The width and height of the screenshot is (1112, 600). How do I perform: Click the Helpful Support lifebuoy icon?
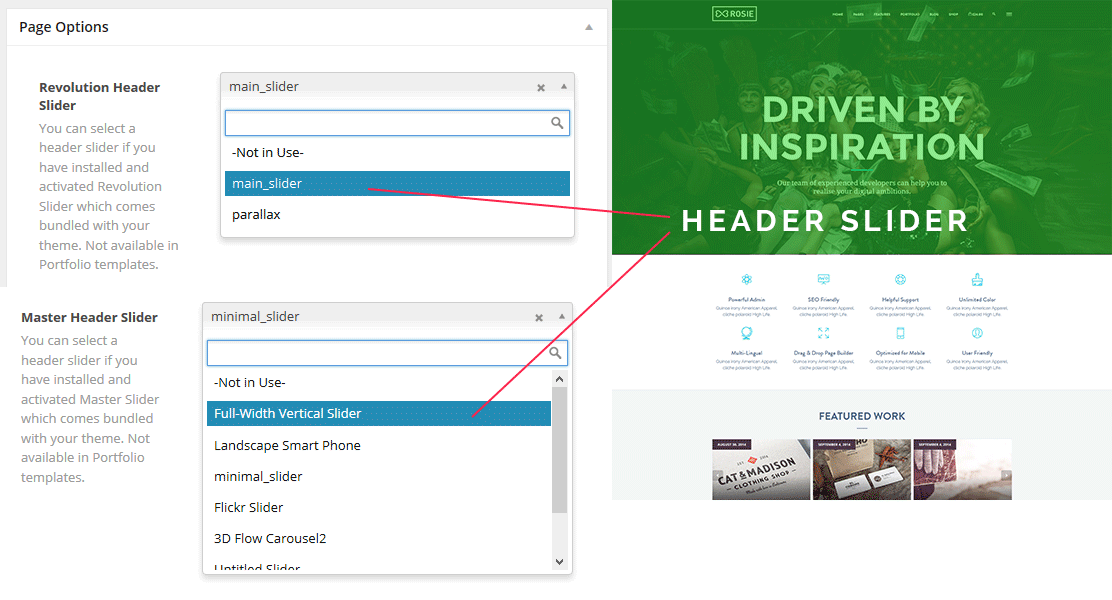[x=900, y=280]
